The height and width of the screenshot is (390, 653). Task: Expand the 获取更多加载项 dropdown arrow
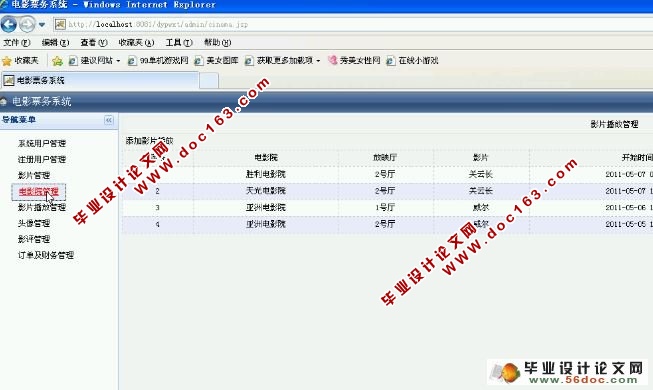pyautogui.click(x=318, y=61)
